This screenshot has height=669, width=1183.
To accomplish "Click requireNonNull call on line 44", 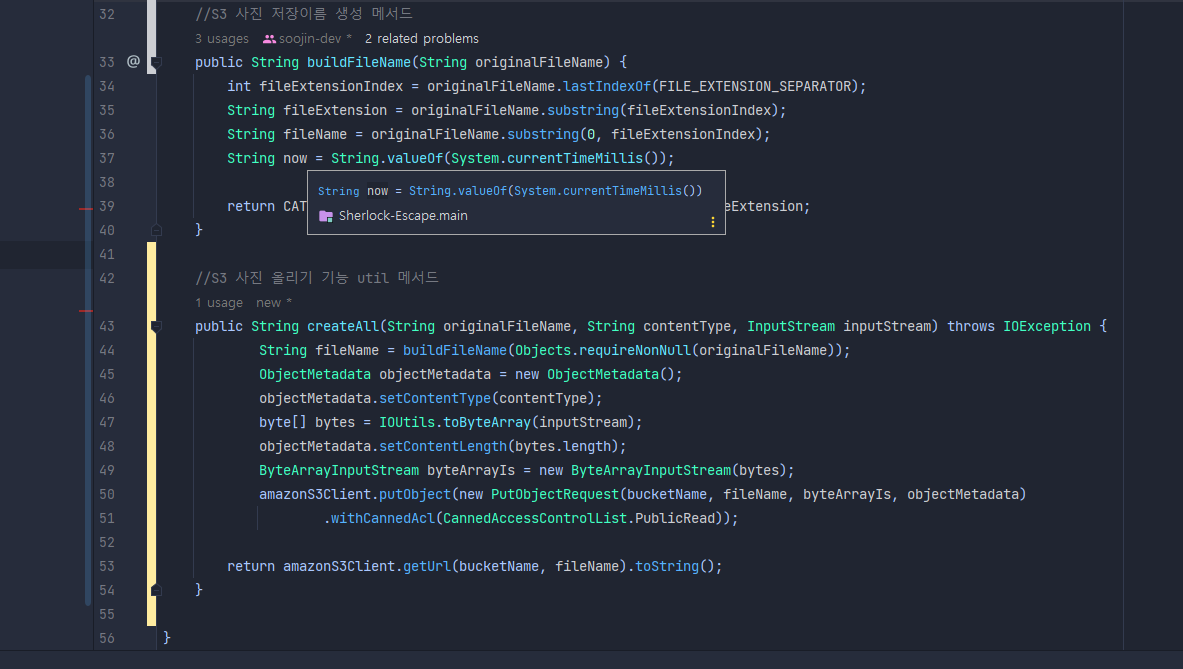I will (635, 350).
